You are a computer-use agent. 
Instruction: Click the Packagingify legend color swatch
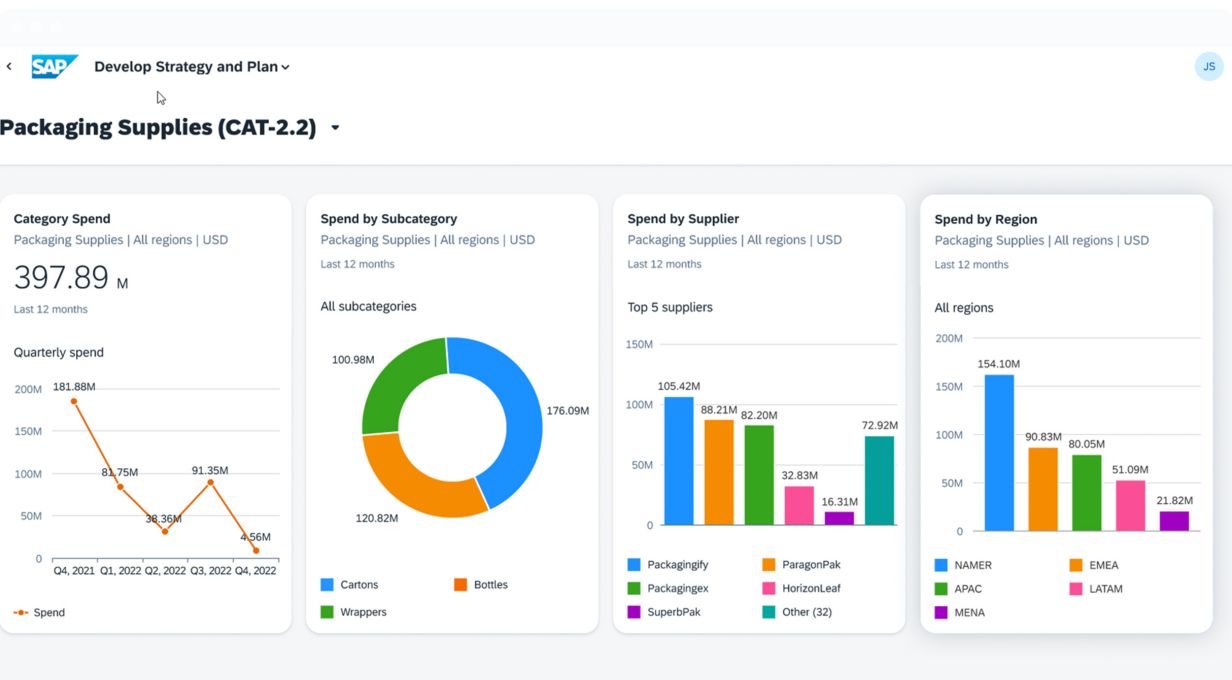pos(634,565)
